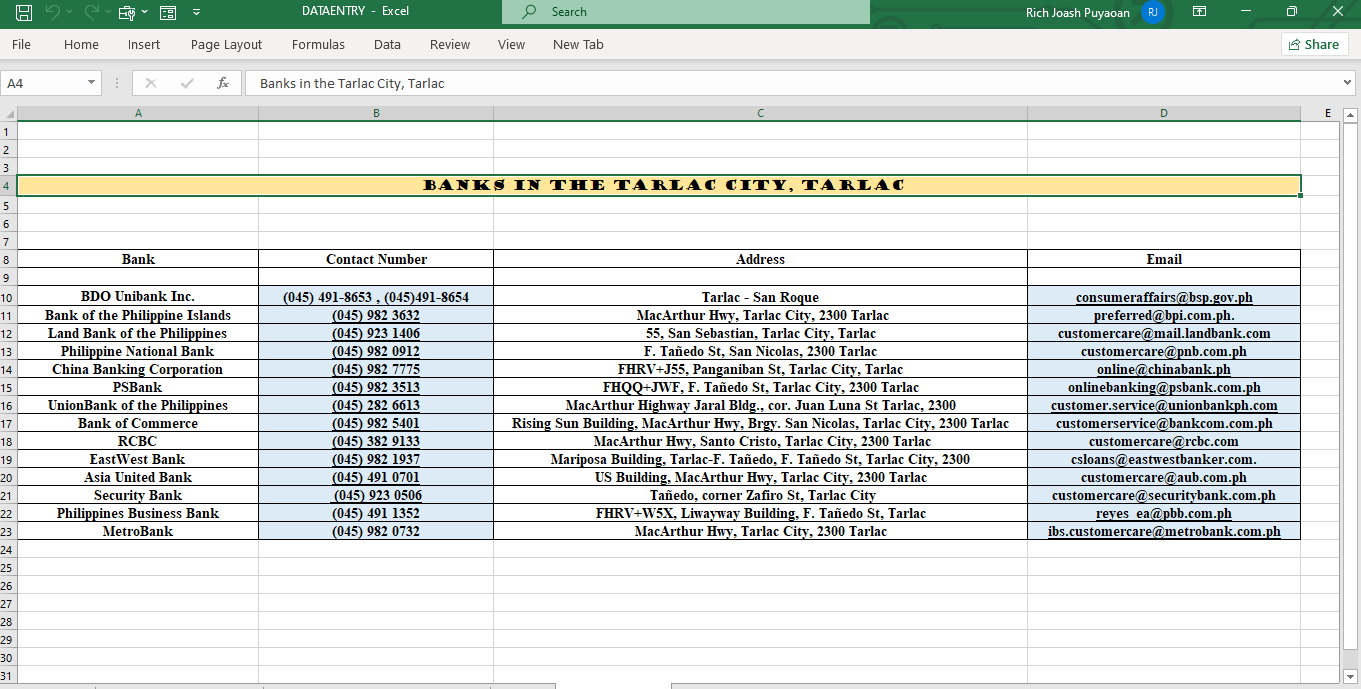Open the Review tab
1361x689 pixels.
450,44
